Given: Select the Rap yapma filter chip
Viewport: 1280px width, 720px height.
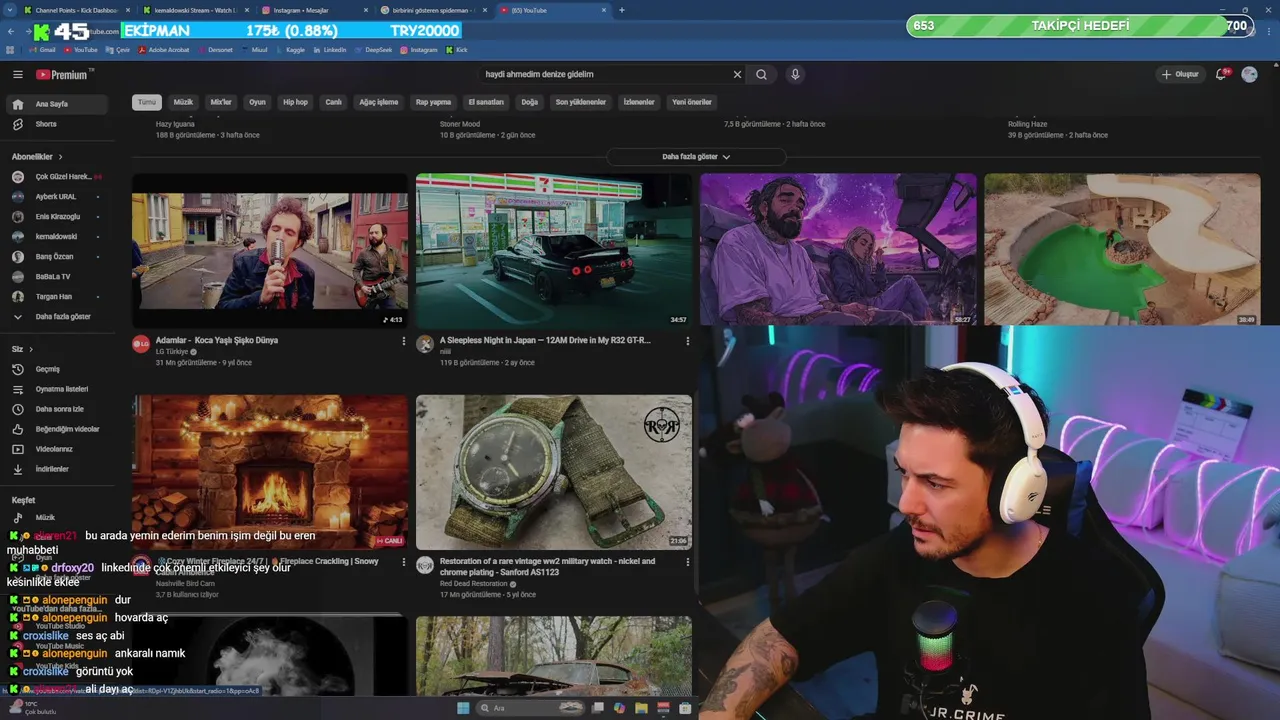Looking at the screenshot, I should (x=434, y=102).
